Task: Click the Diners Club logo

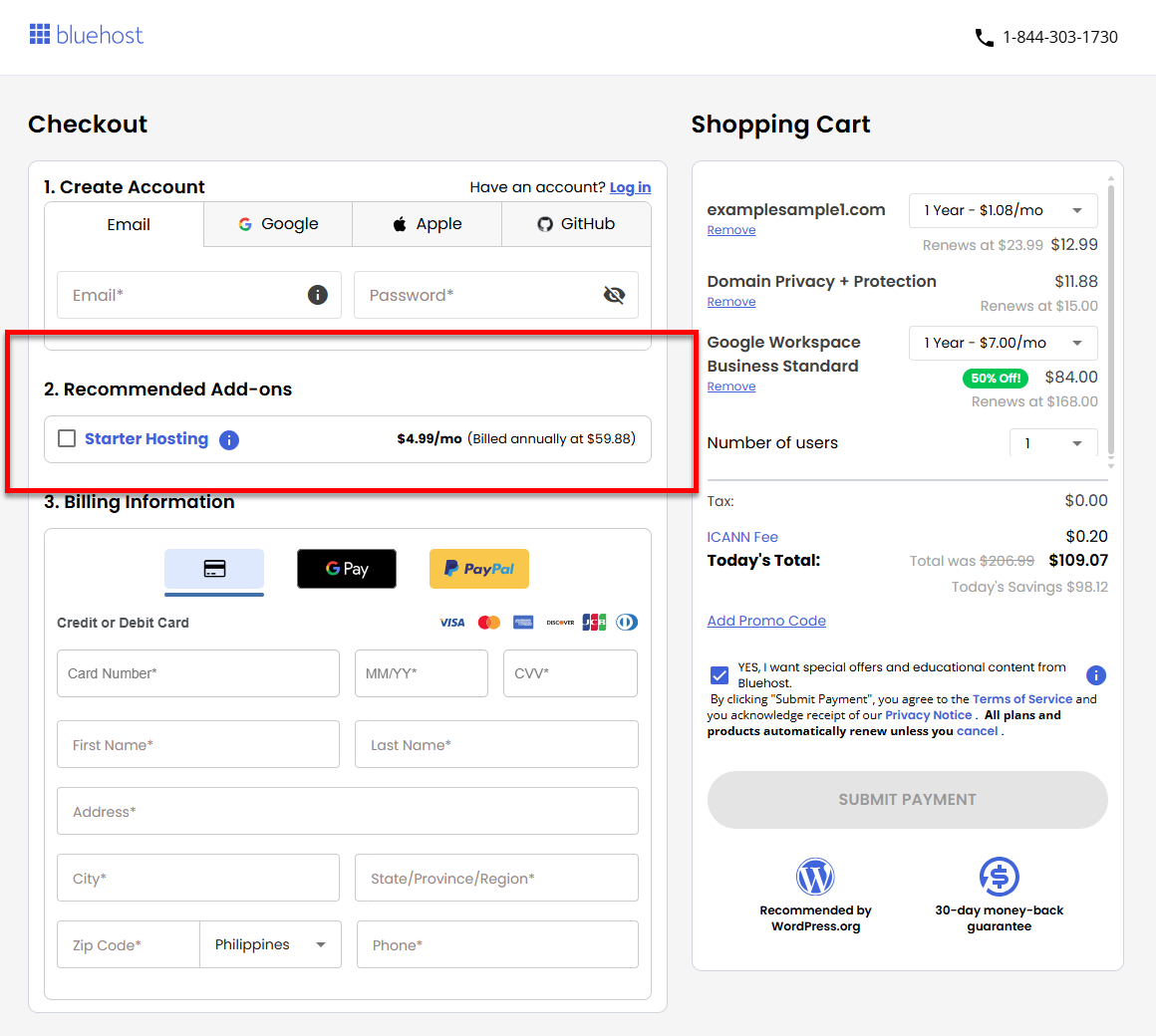Action: (627, 623)
